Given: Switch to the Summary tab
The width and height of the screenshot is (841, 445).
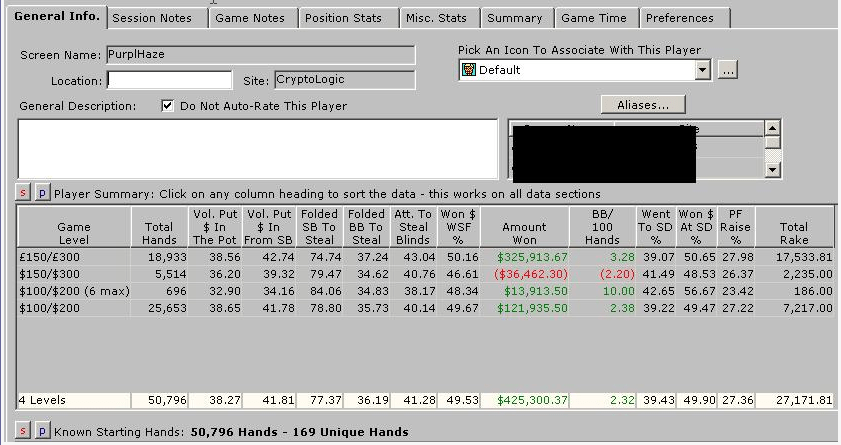Looking at the screenshot, I should coord(515,18).
